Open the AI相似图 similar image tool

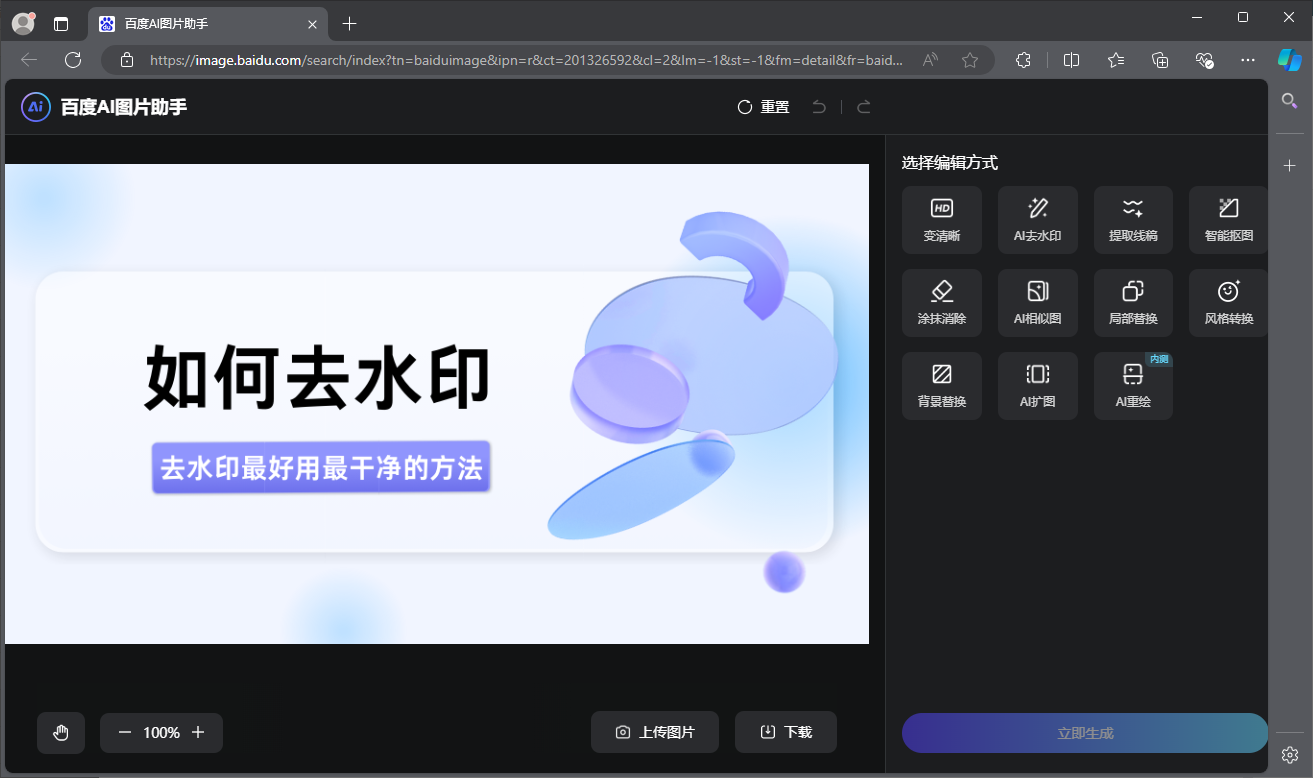1037,302
